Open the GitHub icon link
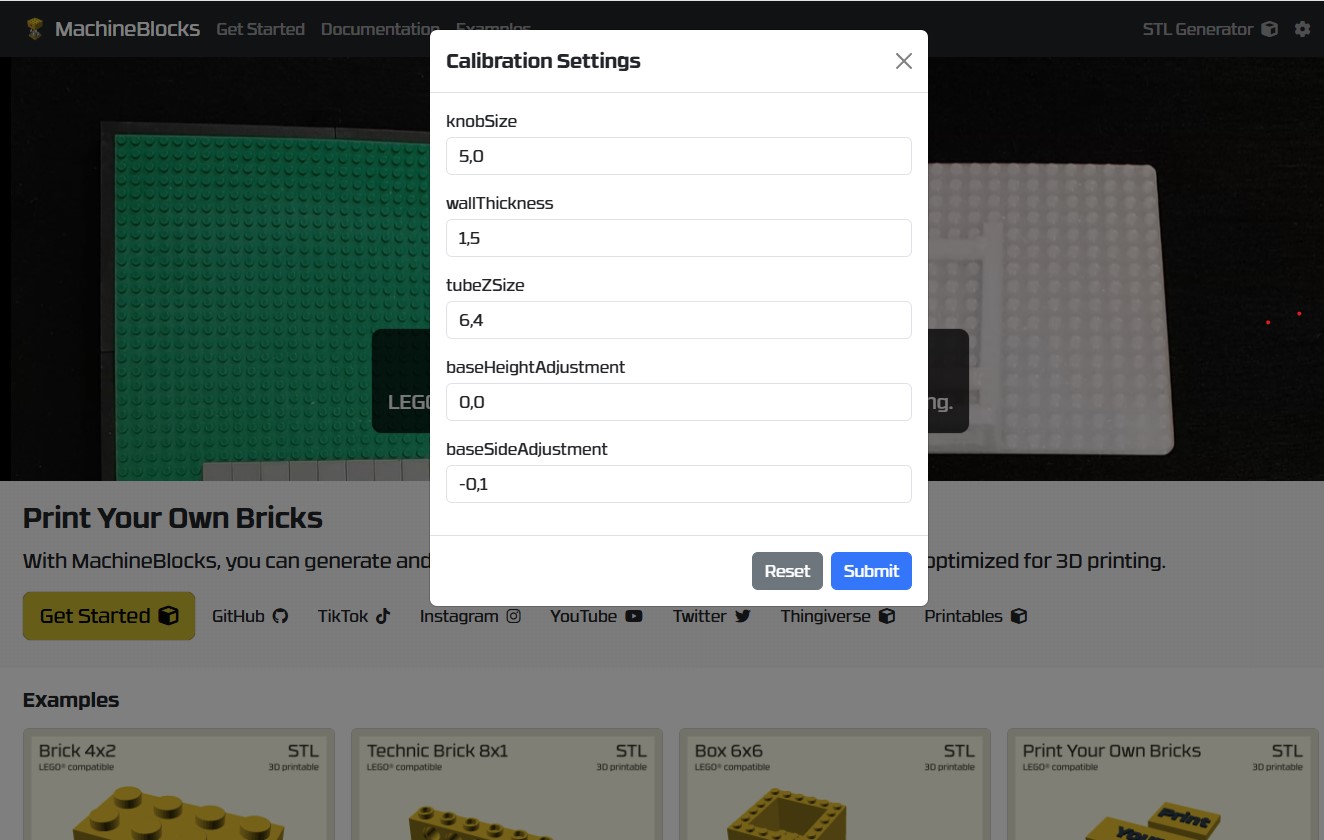1324x840 pixels. coord(281,616)
